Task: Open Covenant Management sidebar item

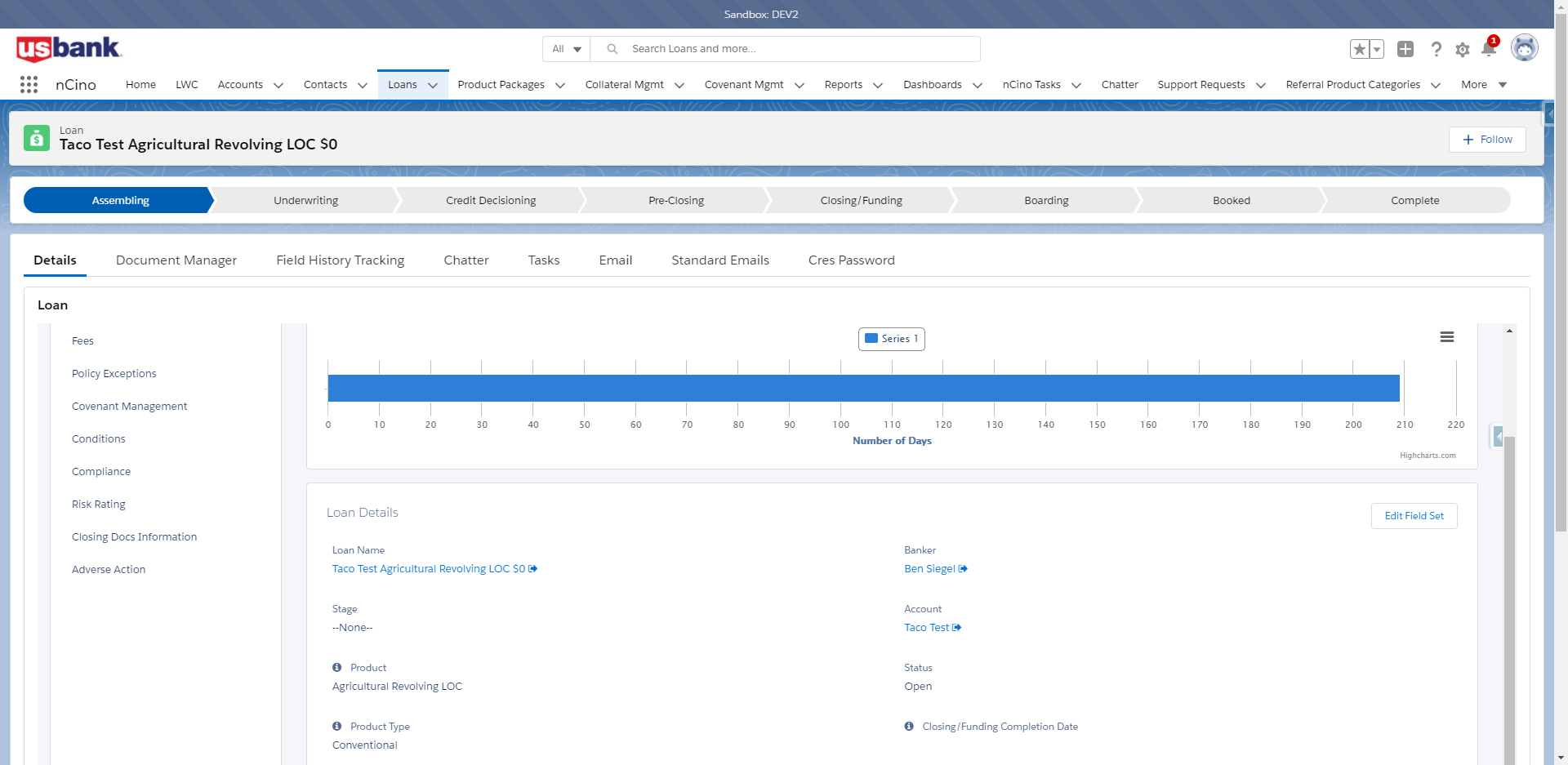Action: (129, 407)
